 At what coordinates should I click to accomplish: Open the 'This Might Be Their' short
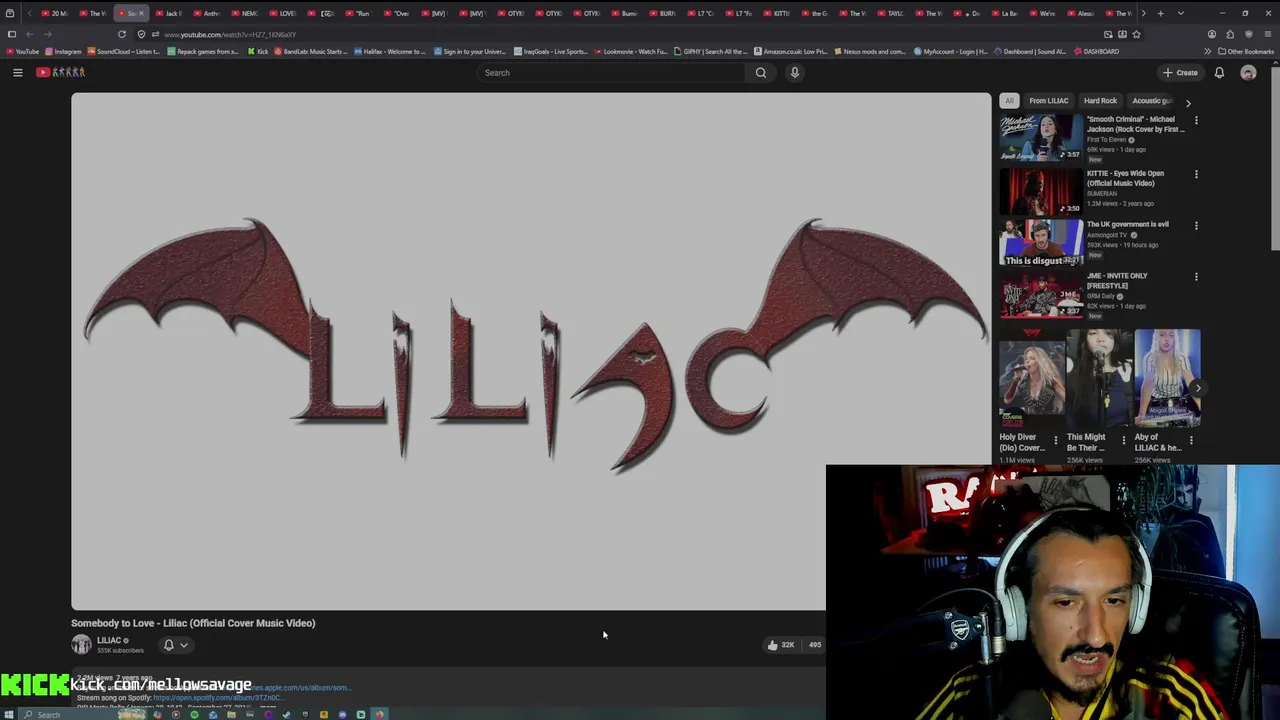point(1099,377)
